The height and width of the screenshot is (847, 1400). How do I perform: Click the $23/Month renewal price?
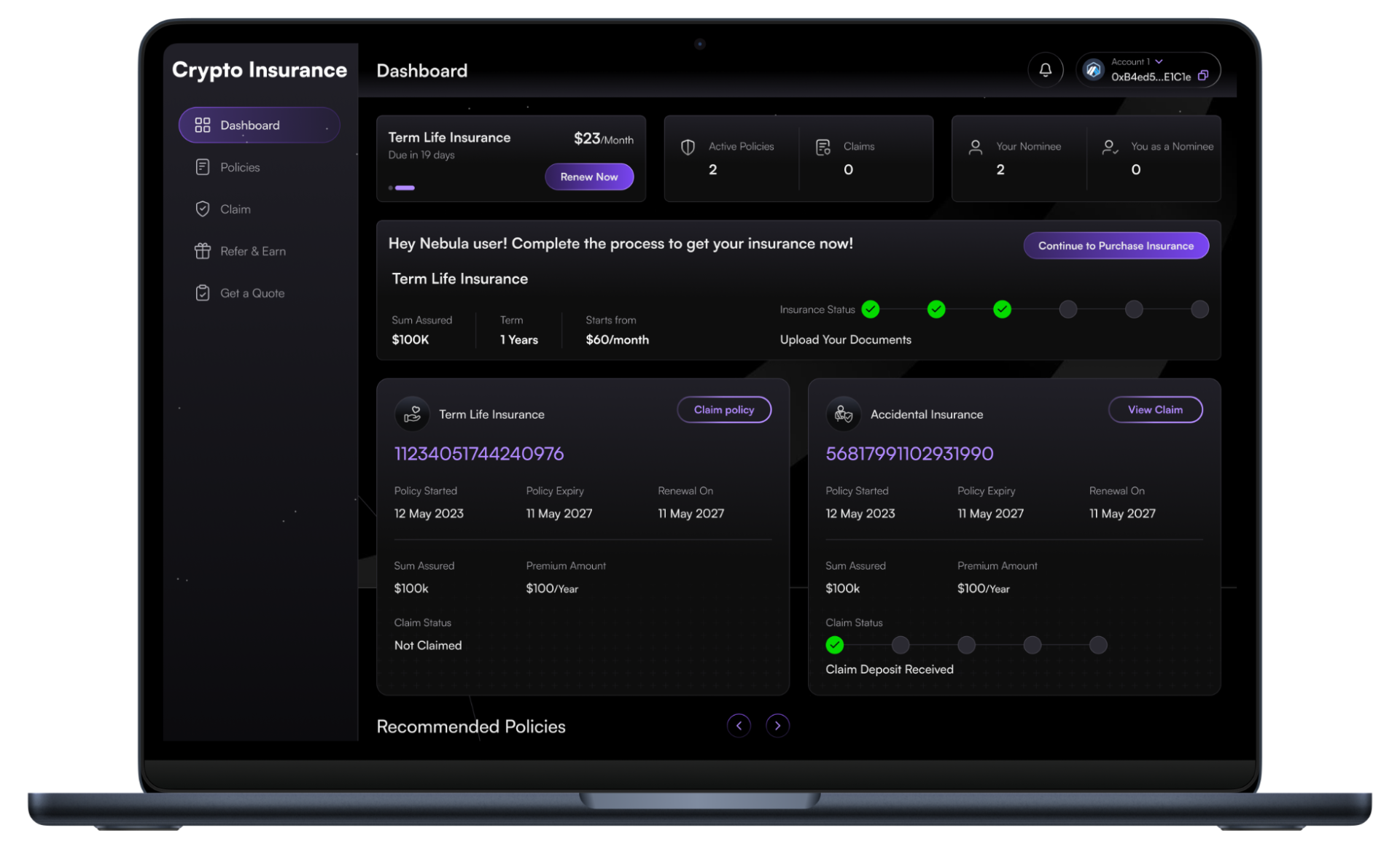click(x=603, y=139)
